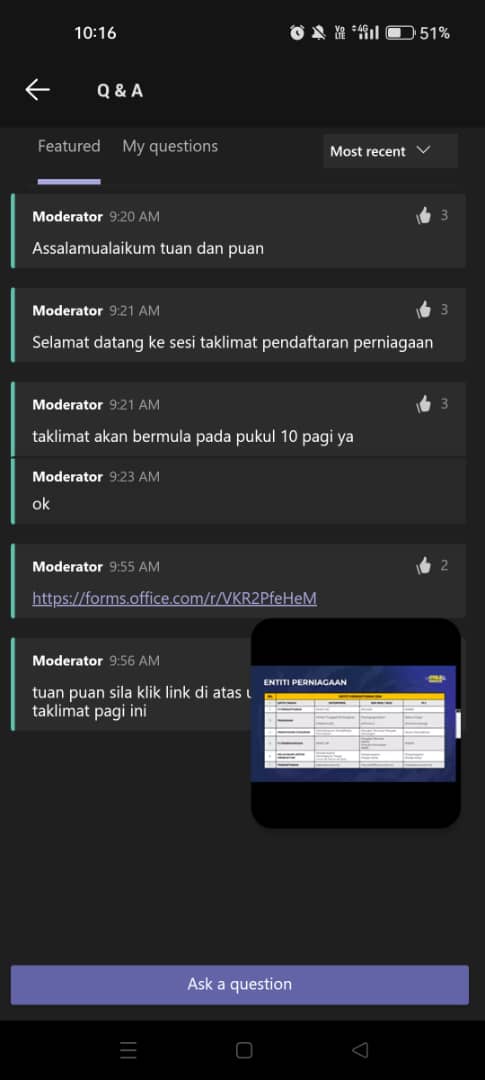
Task: Tap the Android recent apps menu icon
Action: pyautogui.click(x=128, y=1050)
